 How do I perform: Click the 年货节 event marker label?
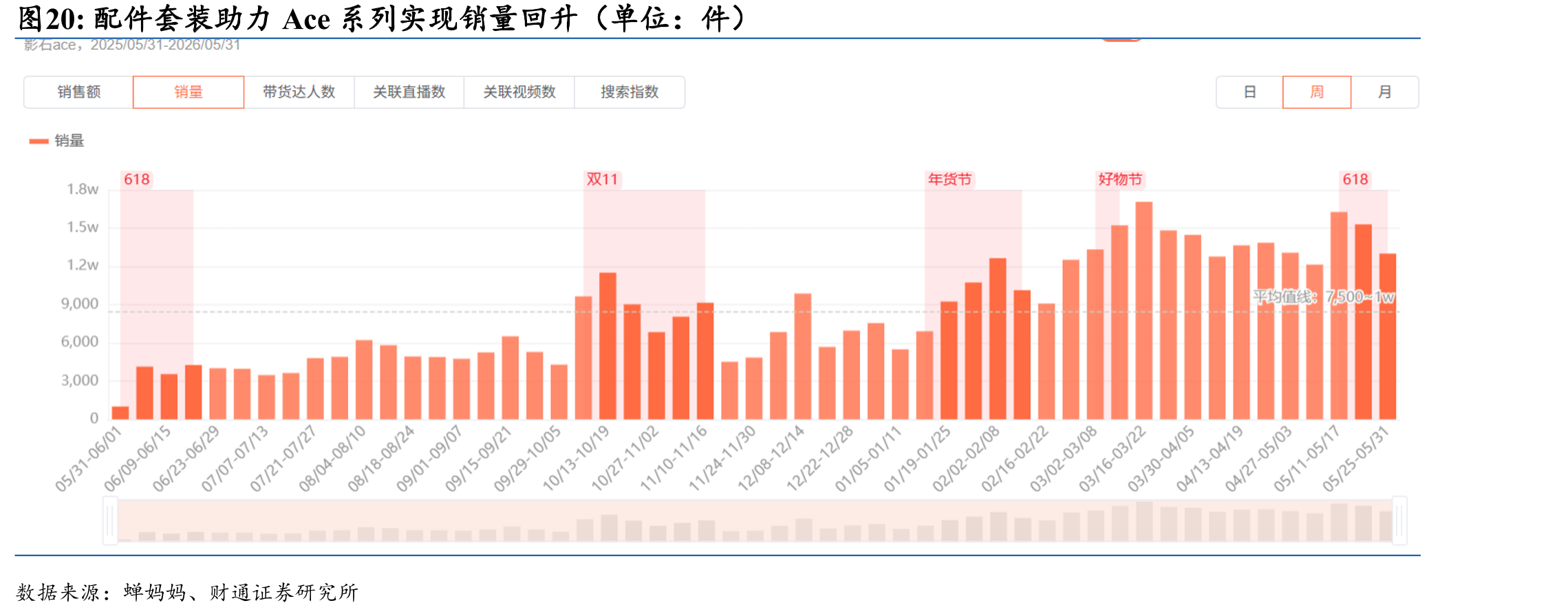point(949,179)
